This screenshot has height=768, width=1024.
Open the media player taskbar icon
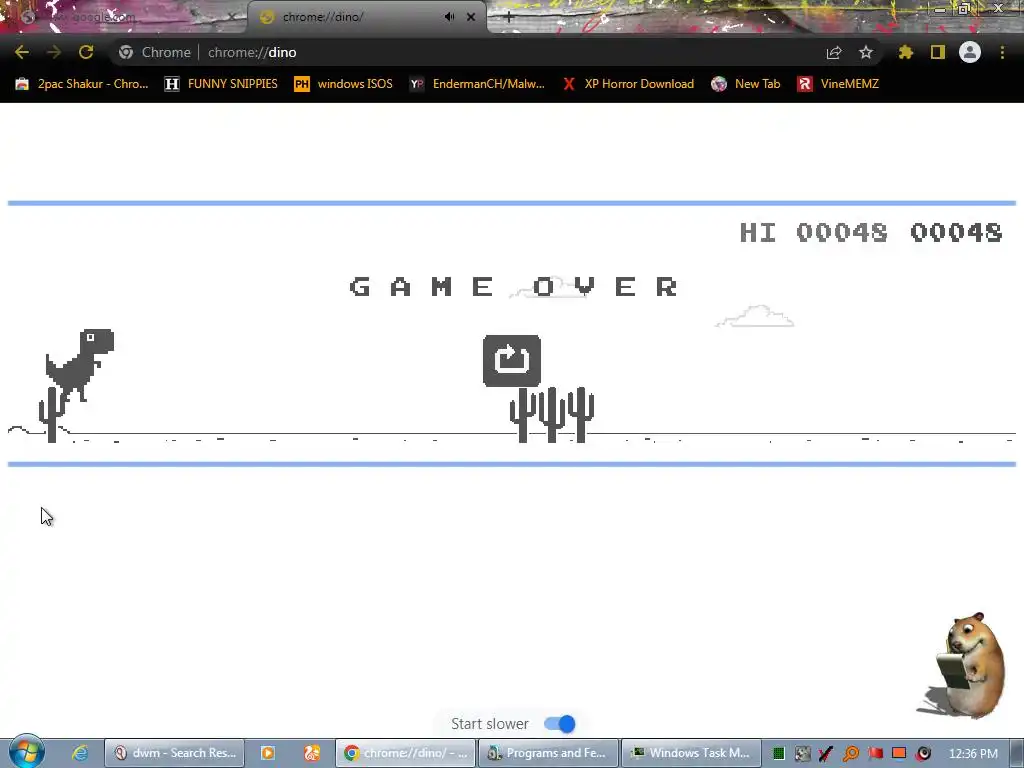coord(268,753)
